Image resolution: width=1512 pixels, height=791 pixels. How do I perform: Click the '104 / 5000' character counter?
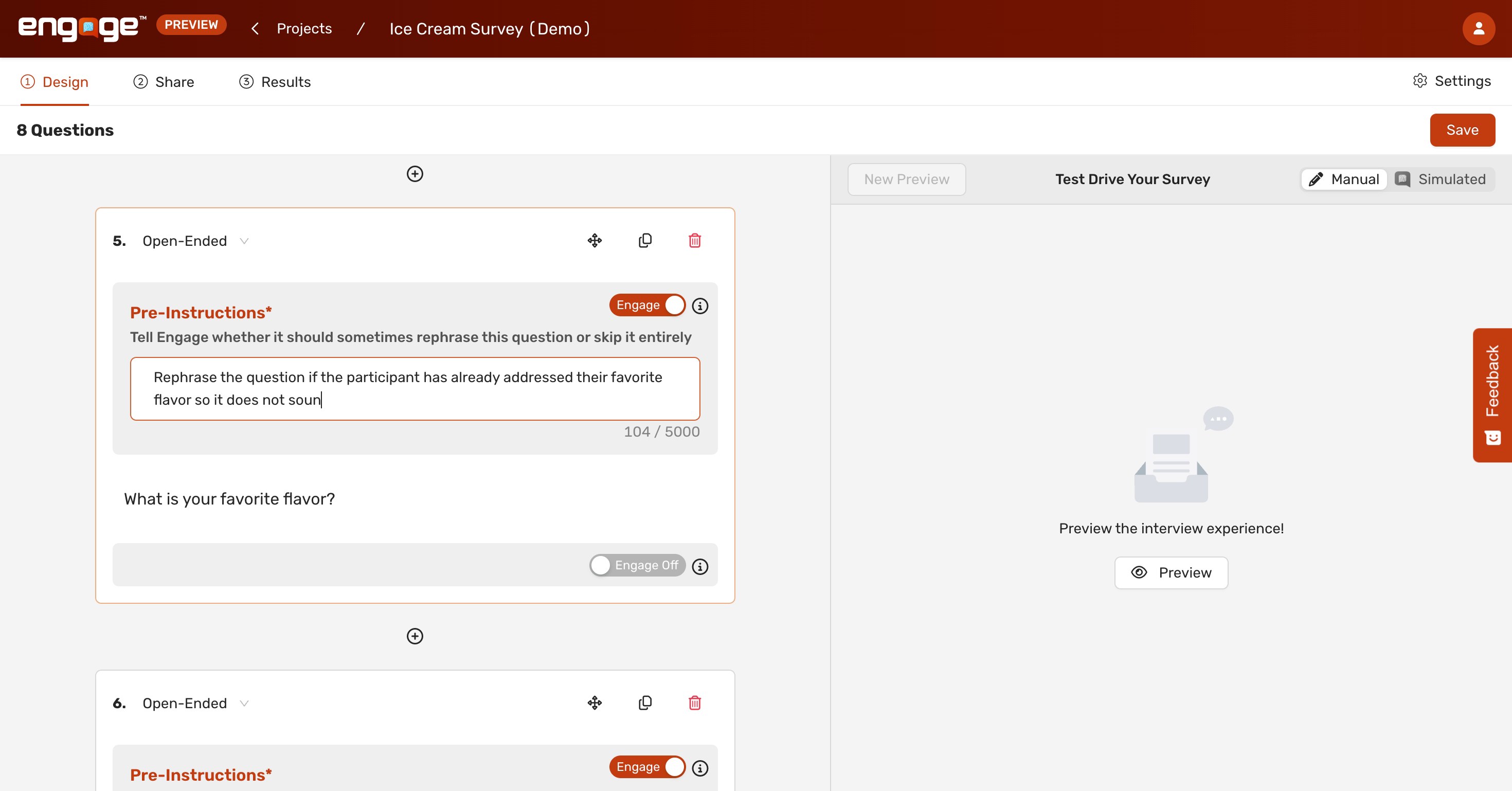661,432
